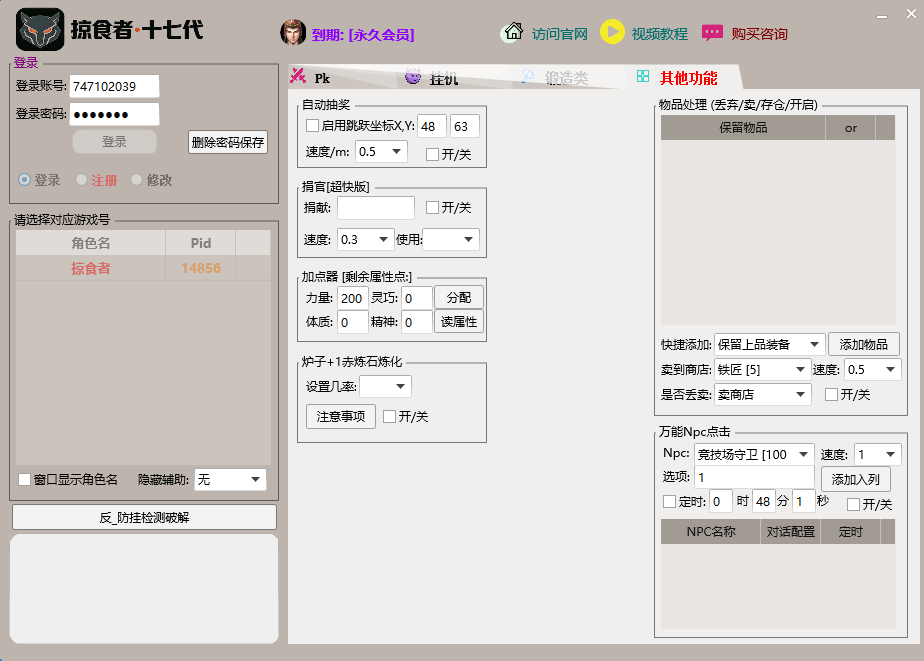Click the 捐献 input field
This screenshot has height=661, width=924.
point(375,208)
